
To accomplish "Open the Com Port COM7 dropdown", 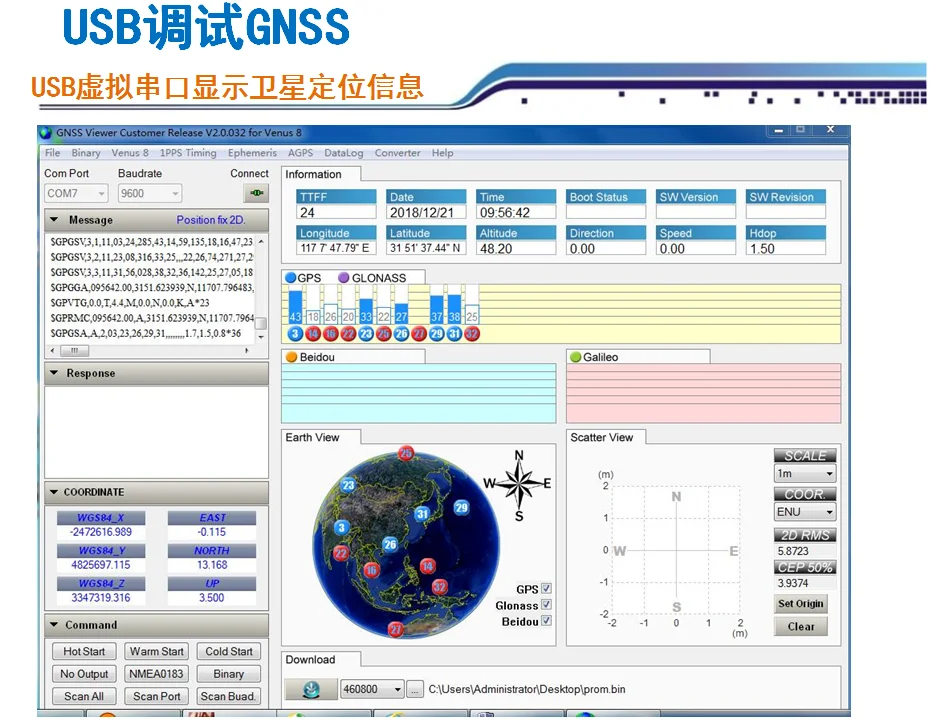I will point(76,193).
